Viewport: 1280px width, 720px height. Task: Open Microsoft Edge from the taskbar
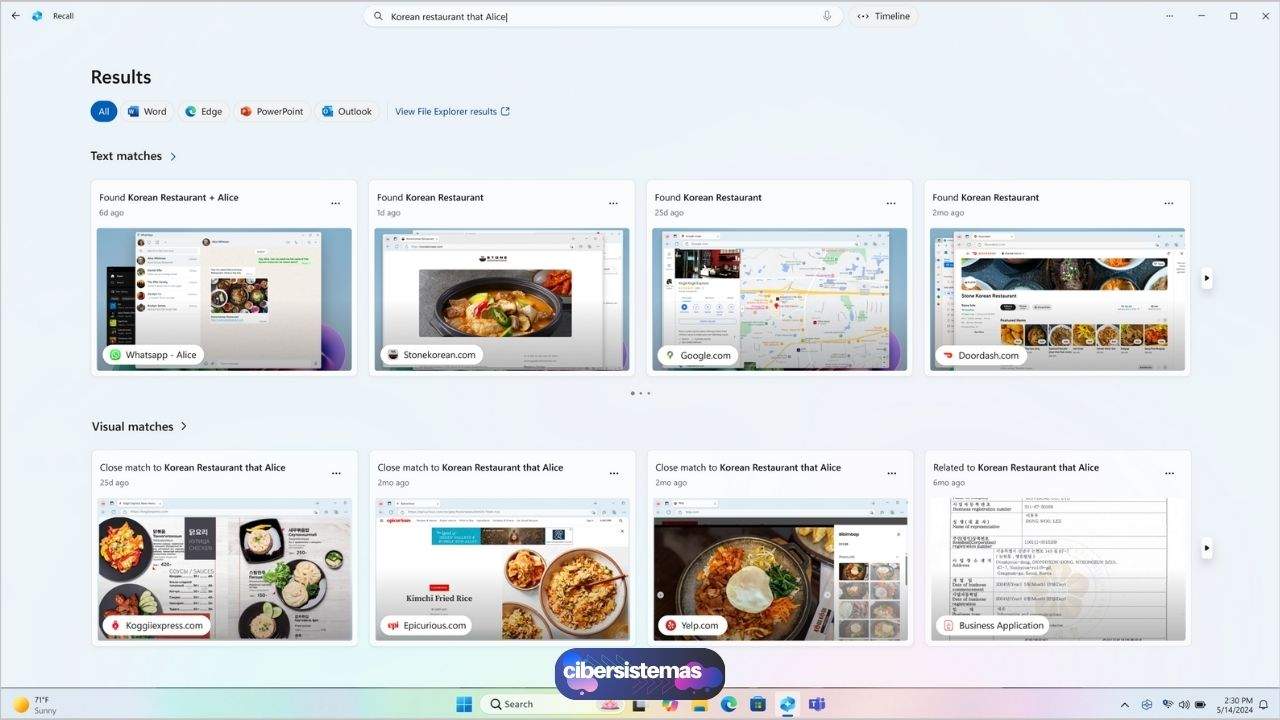[x=728, y=704]
